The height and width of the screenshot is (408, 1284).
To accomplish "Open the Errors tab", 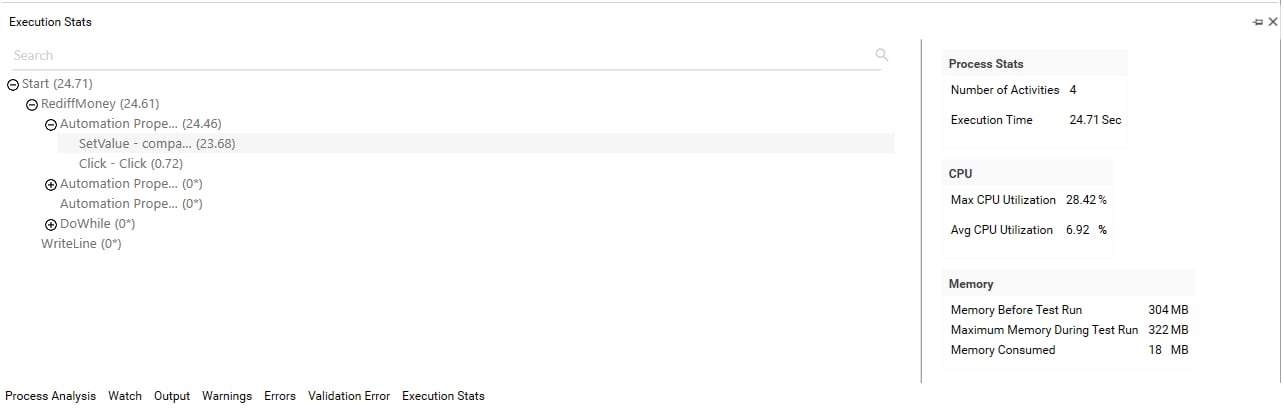I will (280, 396).
